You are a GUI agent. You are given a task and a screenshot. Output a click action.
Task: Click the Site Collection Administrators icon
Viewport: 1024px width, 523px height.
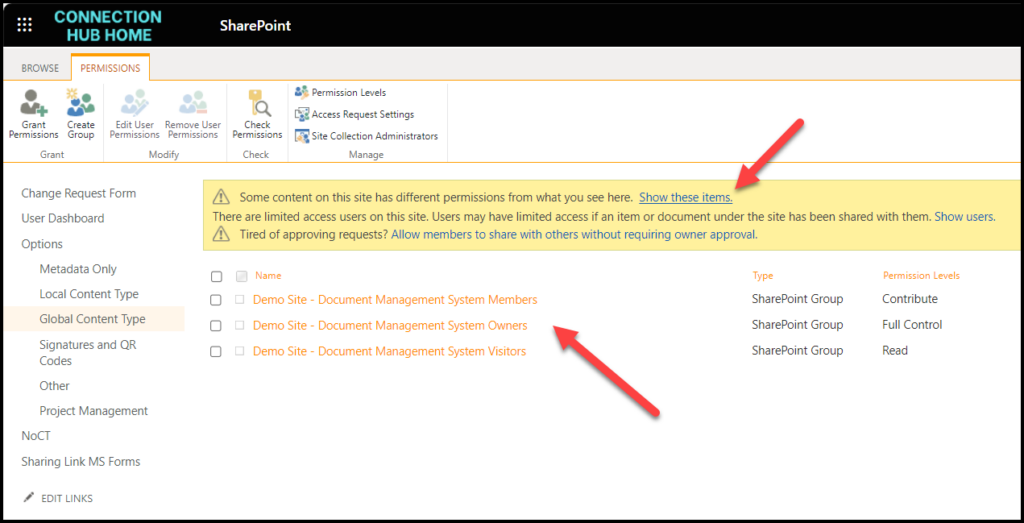(x=302, y=136)
